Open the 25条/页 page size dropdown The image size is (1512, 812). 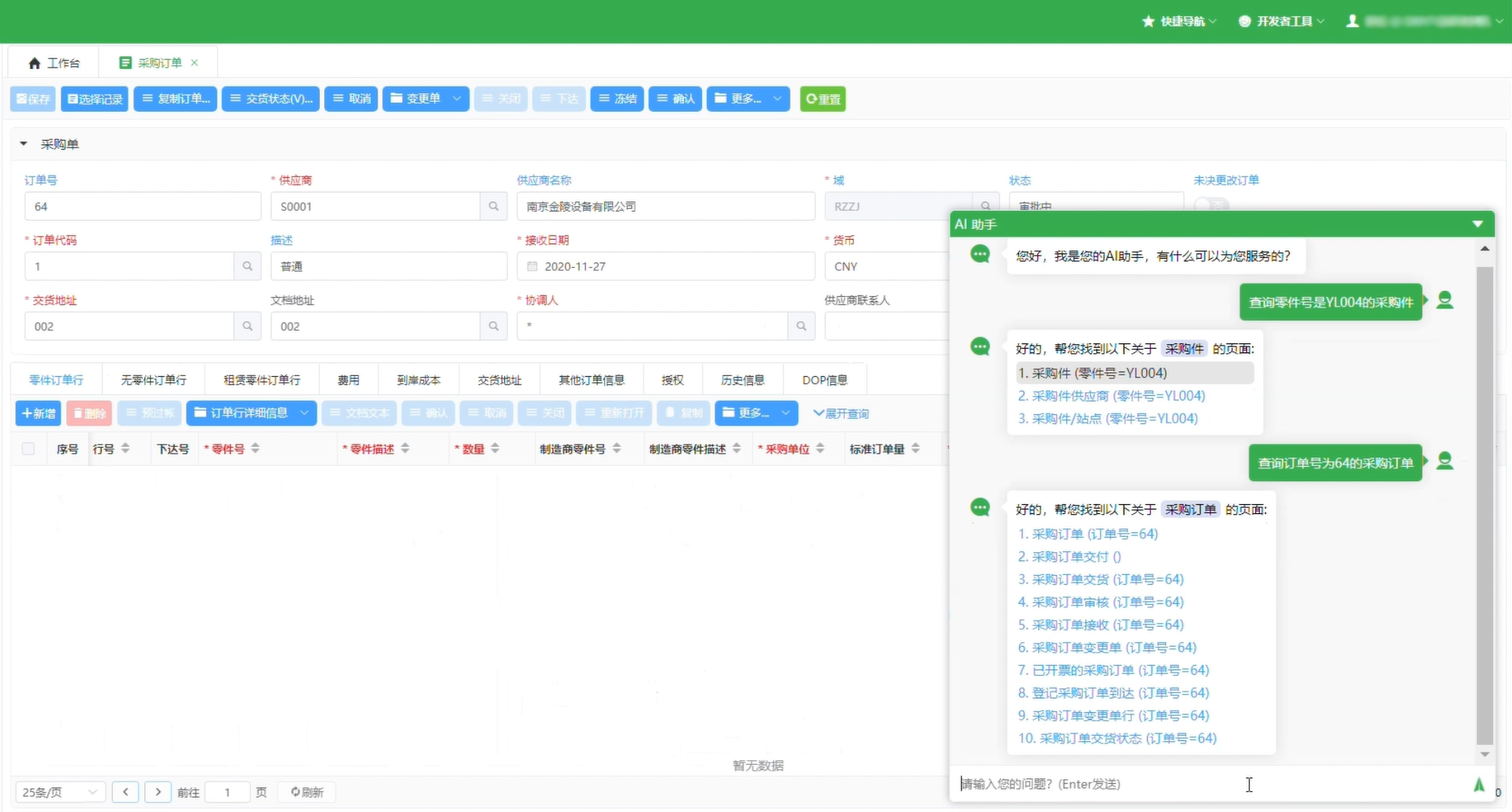60,792
